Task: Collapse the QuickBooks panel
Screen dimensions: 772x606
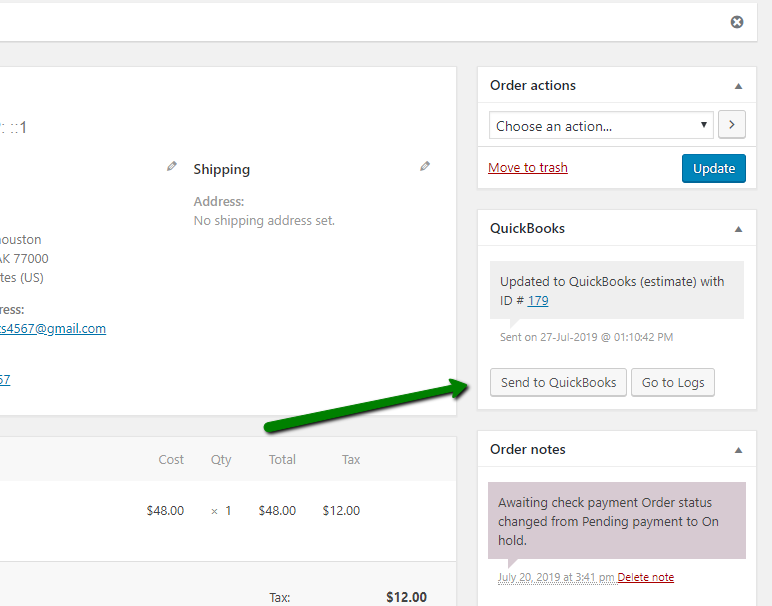Action: coord(738,229)
